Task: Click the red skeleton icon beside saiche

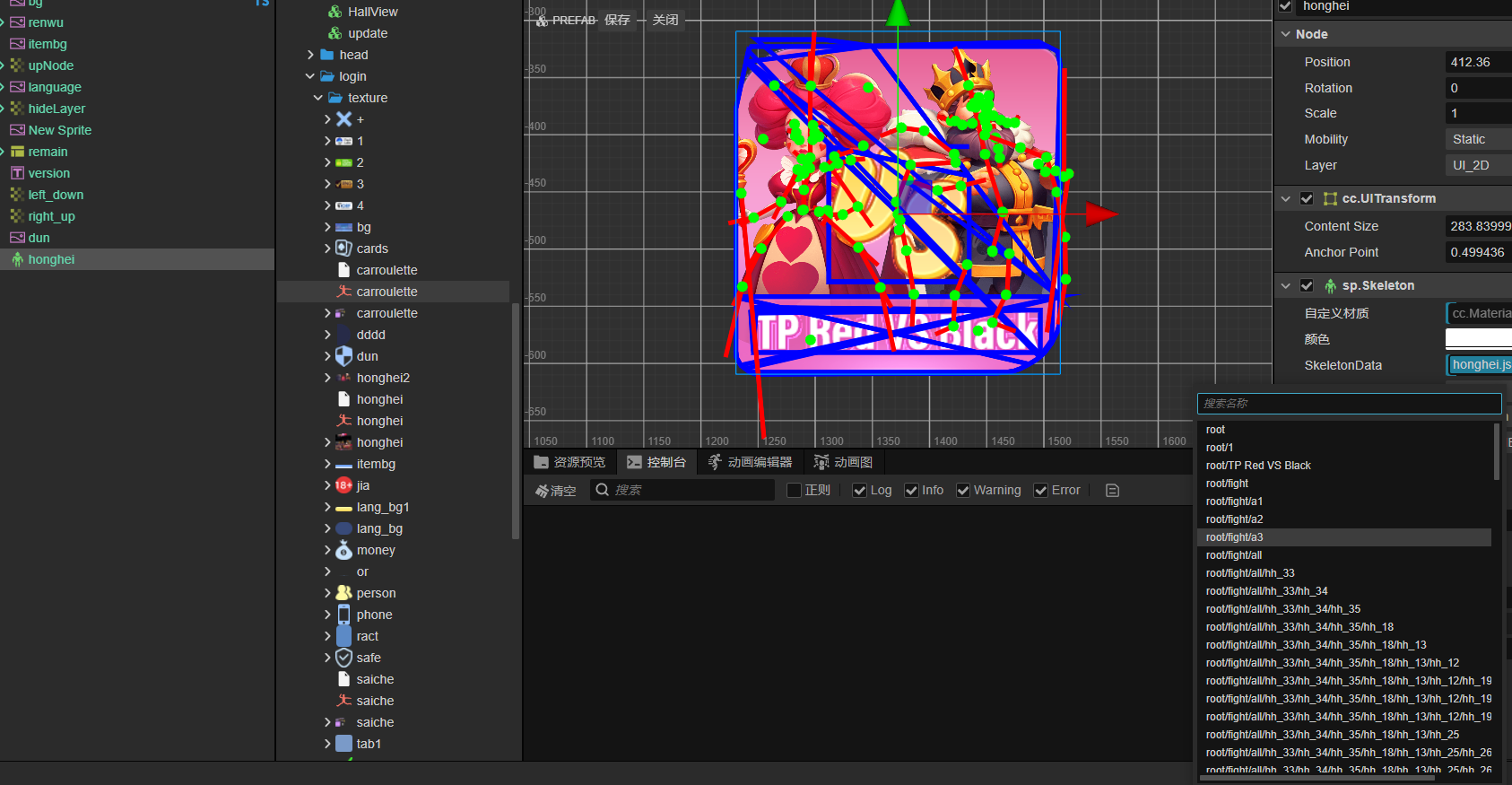Action: click(x=343, y=701)
